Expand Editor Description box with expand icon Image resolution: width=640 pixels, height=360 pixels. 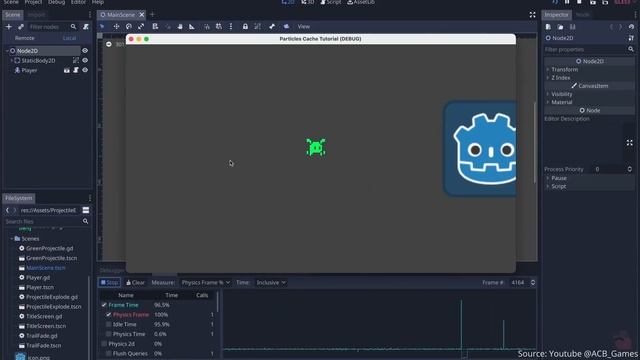(629, 142)
